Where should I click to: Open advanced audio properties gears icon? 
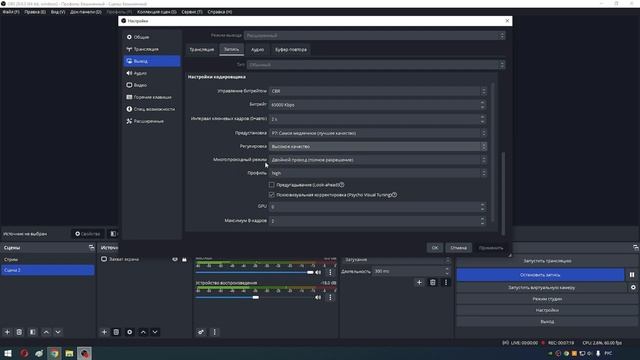coord(201,332)
